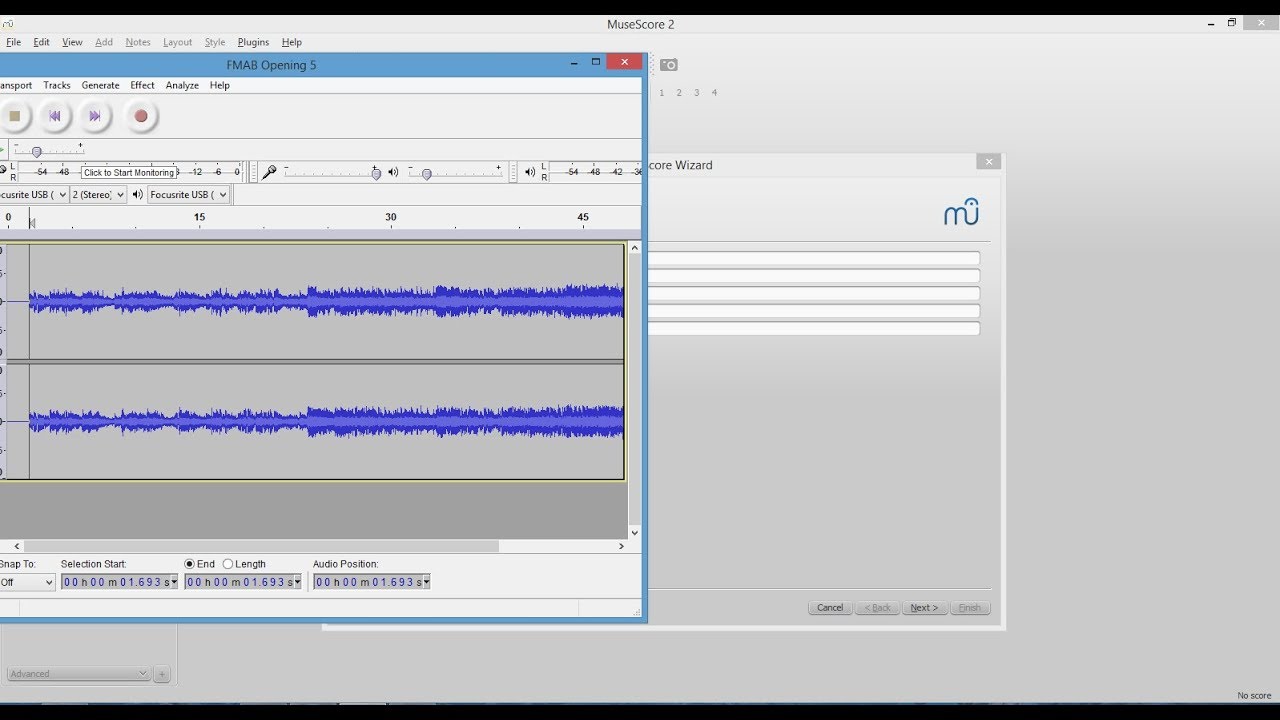The width and height of the screenshot is (1280, 720).
Task: Select the Length radio button
Action: click(x=228, y=564)
